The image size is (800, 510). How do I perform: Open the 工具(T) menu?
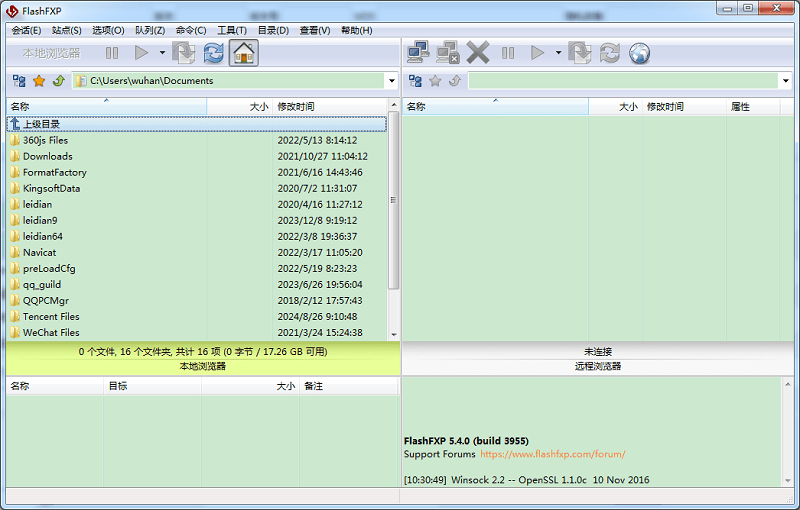point(232,30)
